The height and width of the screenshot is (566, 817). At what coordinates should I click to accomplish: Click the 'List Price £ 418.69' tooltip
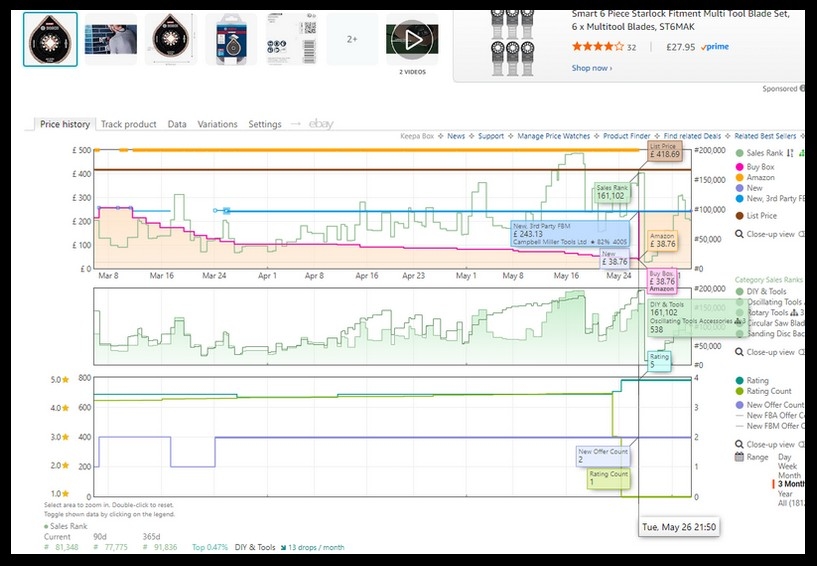(664, 151)
